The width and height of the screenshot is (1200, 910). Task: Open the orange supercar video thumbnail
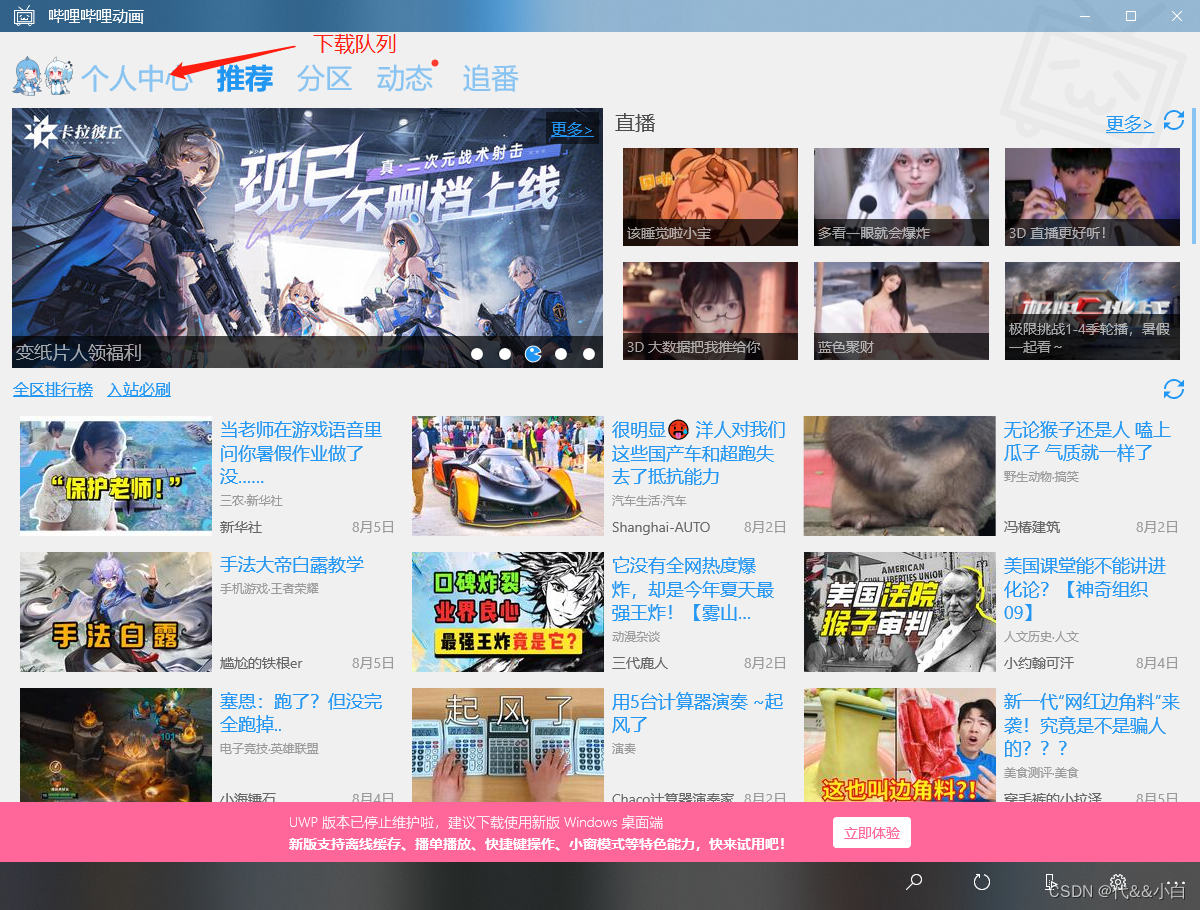(x=508, y=476)
